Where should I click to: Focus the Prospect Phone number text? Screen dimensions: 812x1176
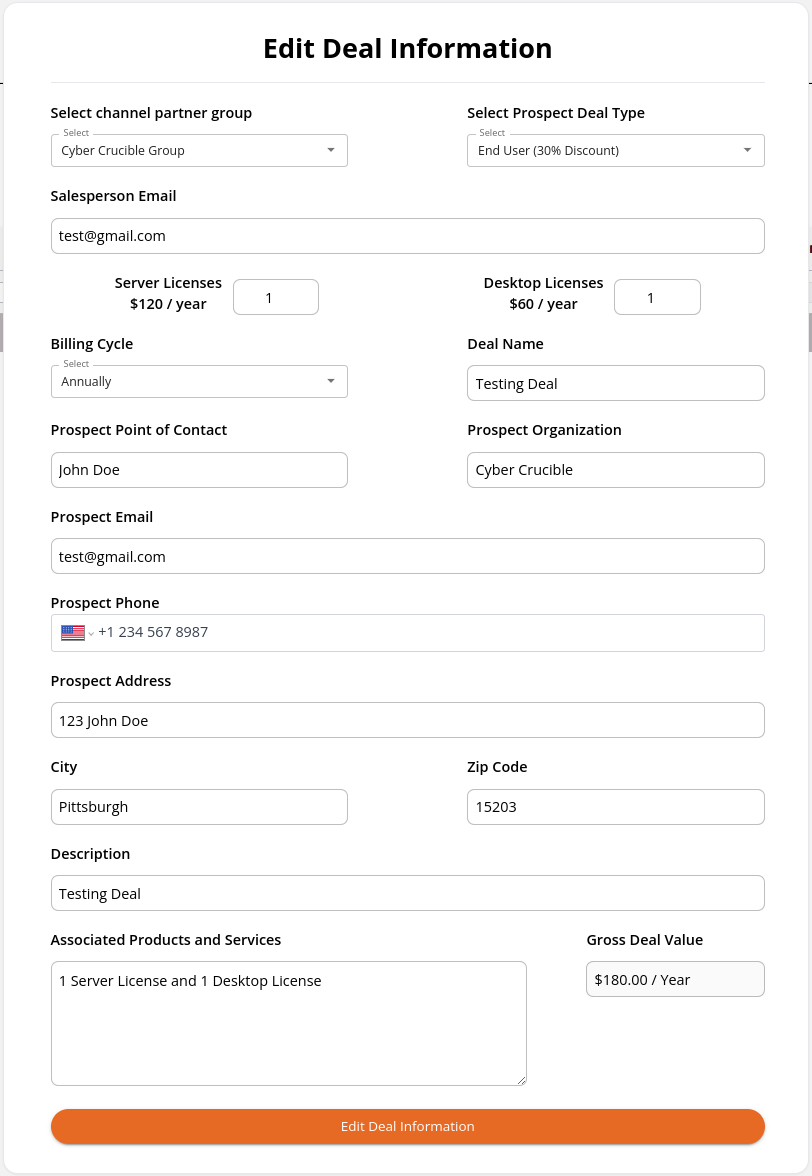[153, 632]
